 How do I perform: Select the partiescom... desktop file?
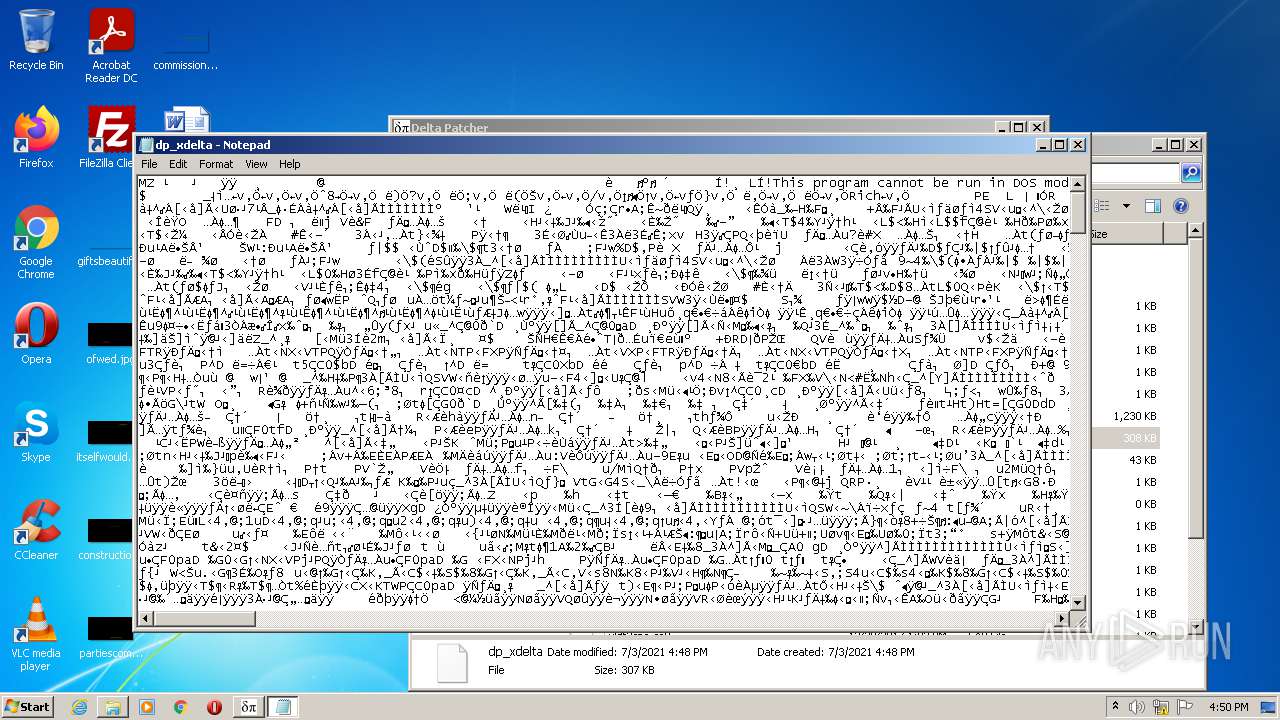pyautogui.click(x=110, y=636)
